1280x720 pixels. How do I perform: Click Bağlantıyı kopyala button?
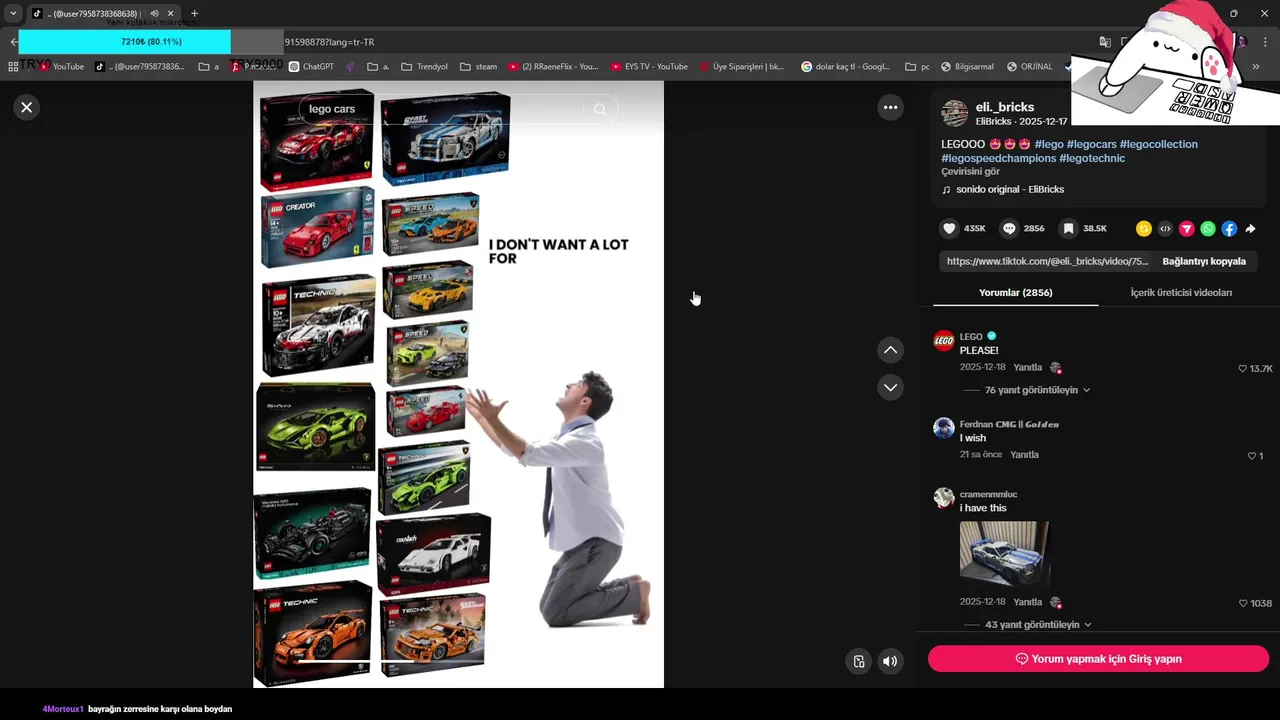1204,261
